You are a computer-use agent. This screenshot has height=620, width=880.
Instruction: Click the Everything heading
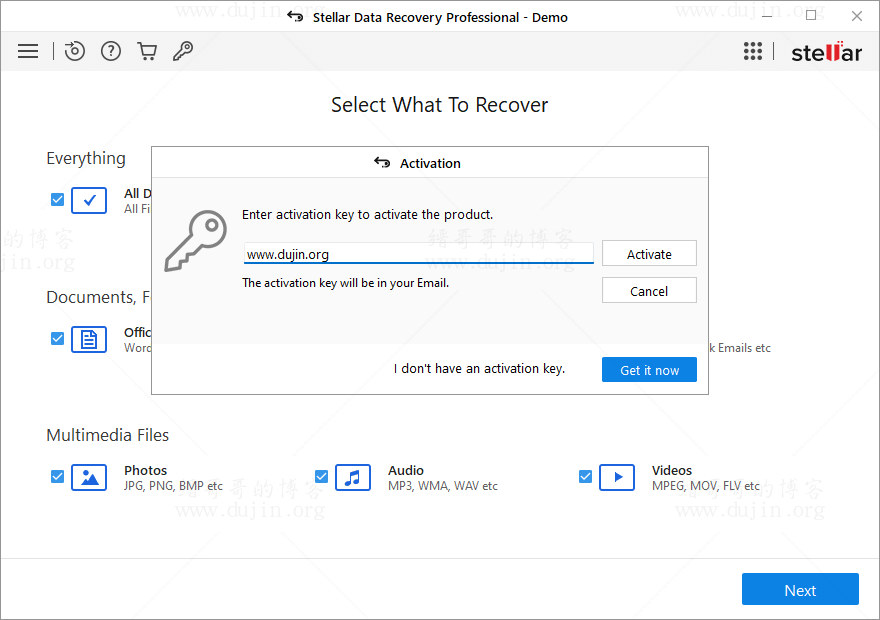tap(86, 159)
